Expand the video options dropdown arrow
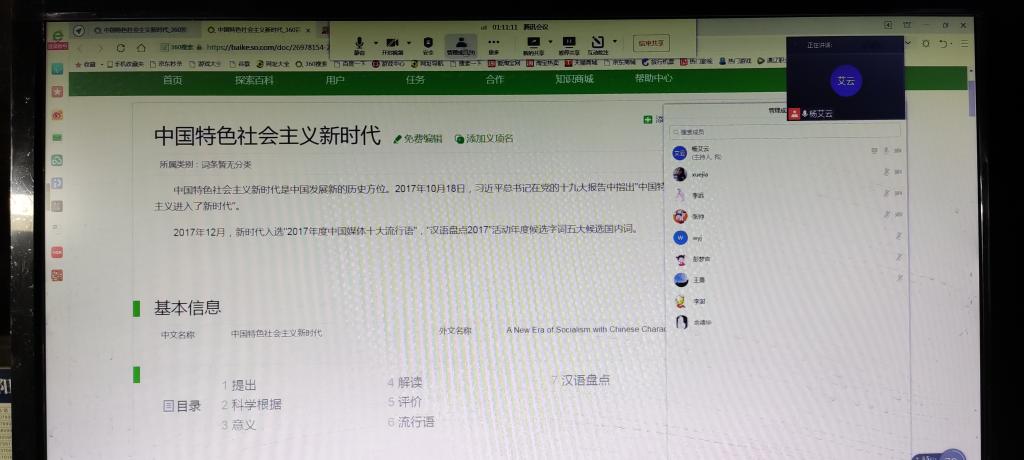Image resolution: width=1024 pixels, height=460 pixels. click(x=409, y=42)
